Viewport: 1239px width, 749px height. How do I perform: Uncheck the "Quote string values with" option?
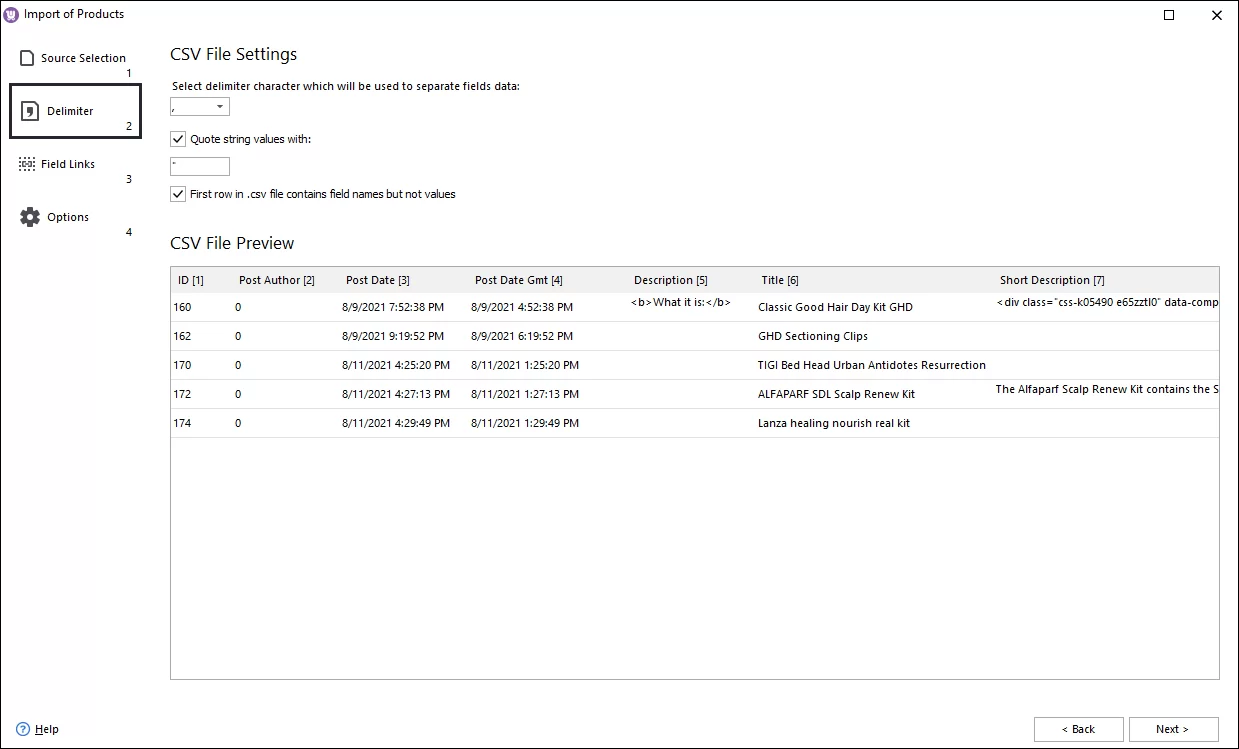click(178, 138)
